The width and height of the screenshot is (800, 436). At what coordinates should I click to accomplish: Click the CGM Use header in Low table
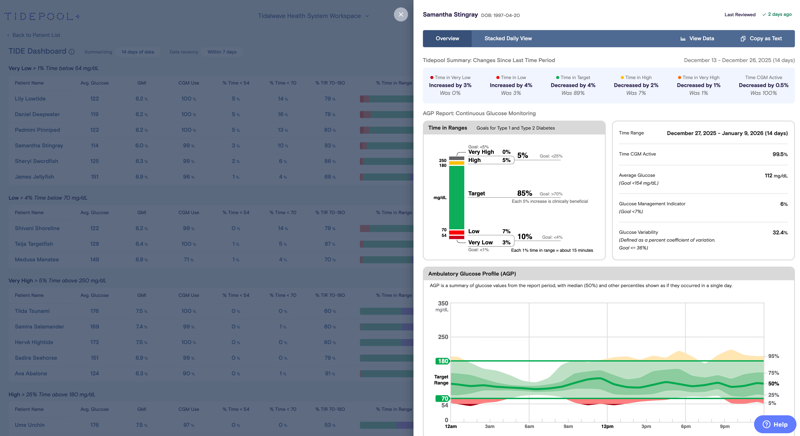click(188, 213)
